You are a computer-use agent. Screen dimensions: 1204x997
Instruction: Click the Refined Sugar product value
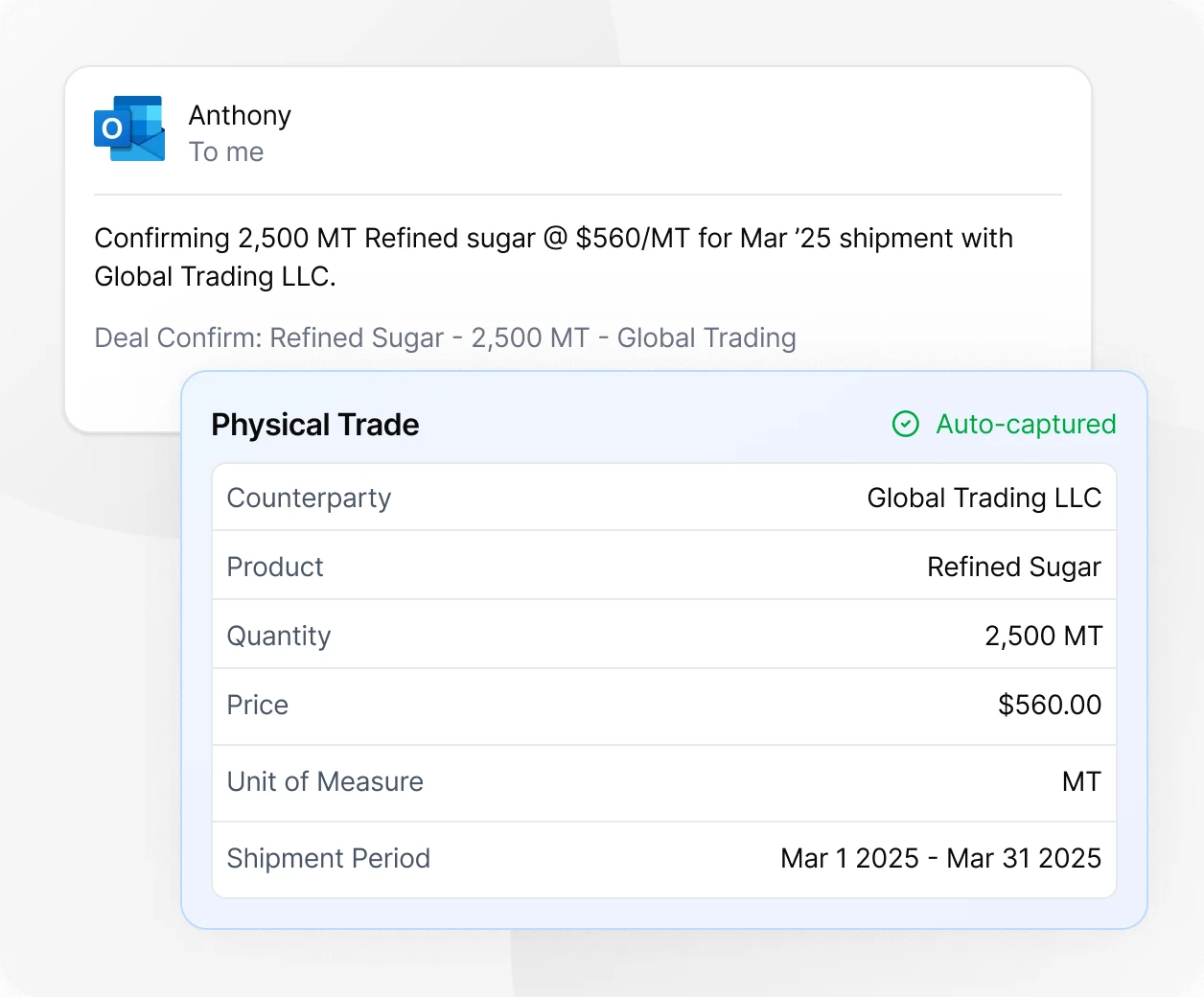point(1013,567)
